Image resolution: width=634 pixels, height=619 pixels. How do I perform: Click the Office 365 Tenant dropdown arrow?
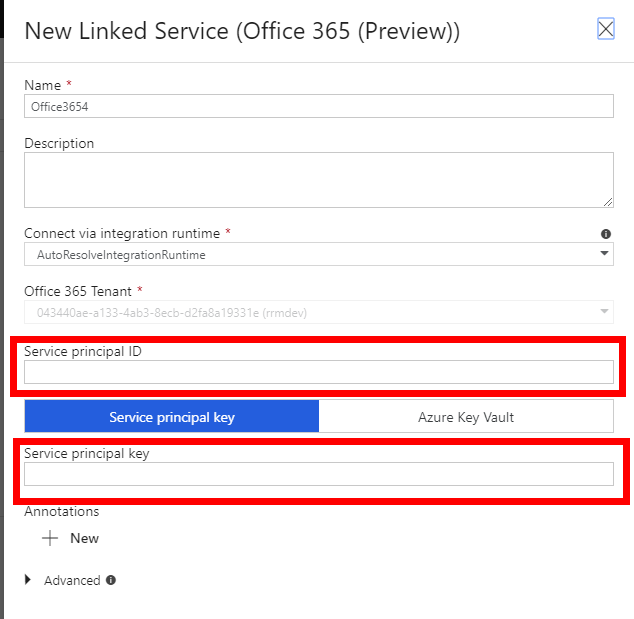pos(604,312)
